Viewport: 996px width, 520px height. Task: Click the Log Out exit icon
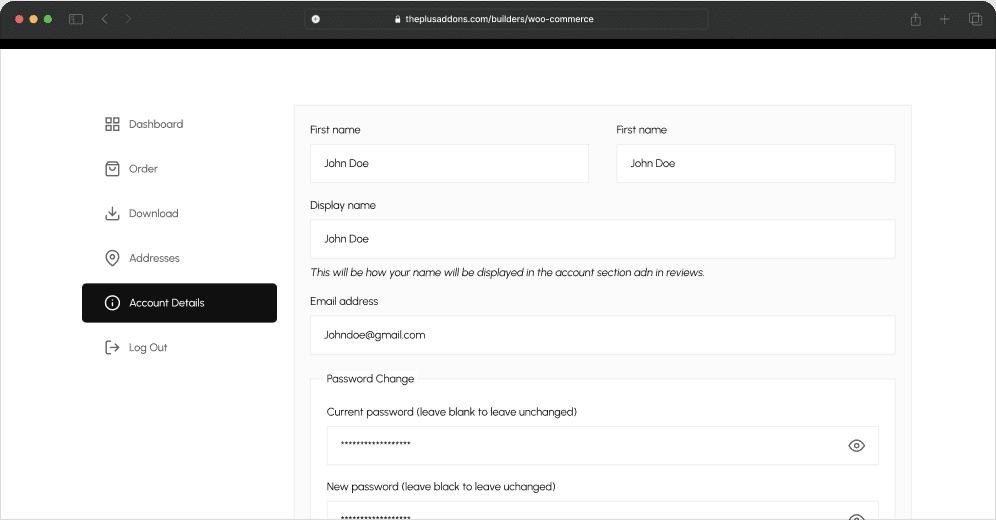pos(112,348)
